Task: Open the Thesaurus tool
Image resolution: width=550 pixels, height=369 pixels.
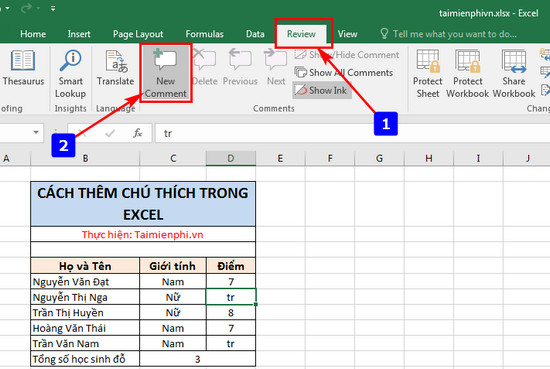Action: click(x=23, y=68)
